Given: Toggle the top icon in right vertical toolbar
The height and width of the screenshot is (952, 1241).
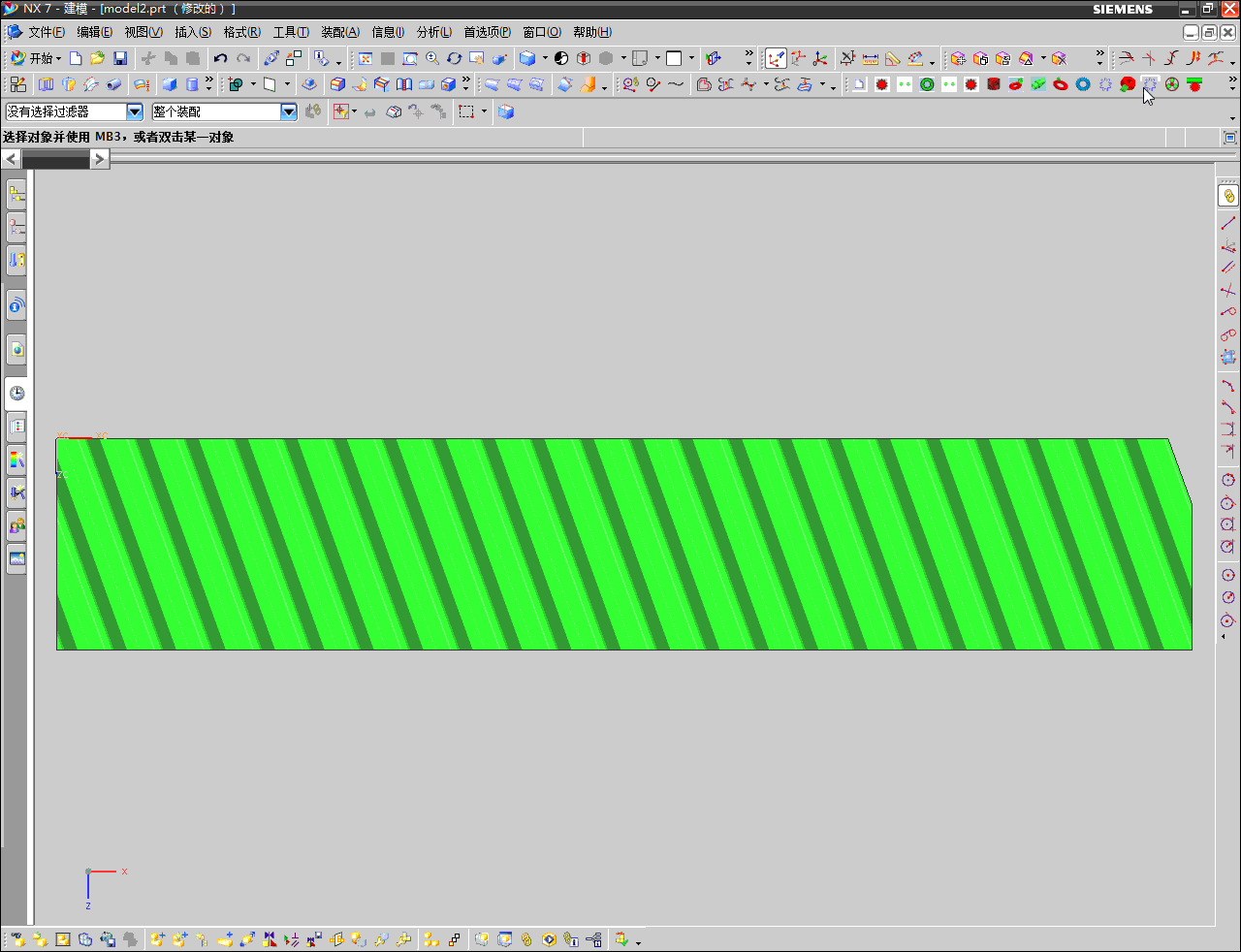Looking at the screenshot, I should point(1228,196).
